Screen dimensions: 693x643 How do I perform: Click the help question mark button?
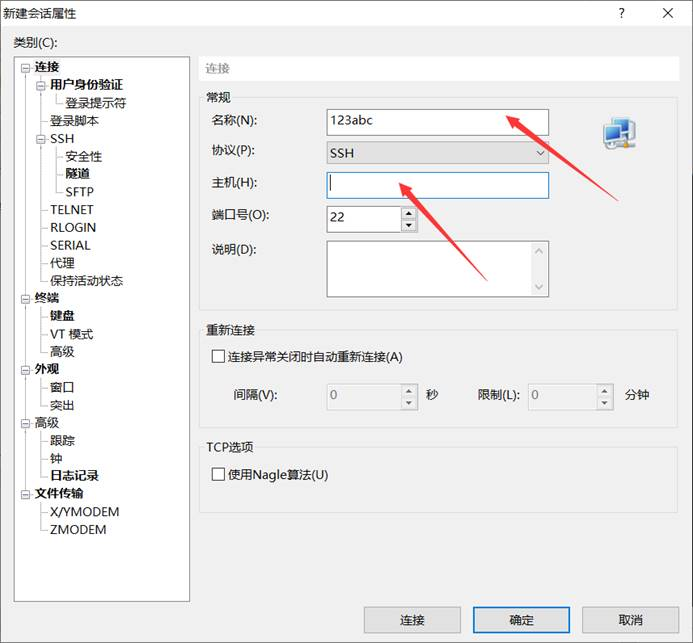click(x=621, y=13)
